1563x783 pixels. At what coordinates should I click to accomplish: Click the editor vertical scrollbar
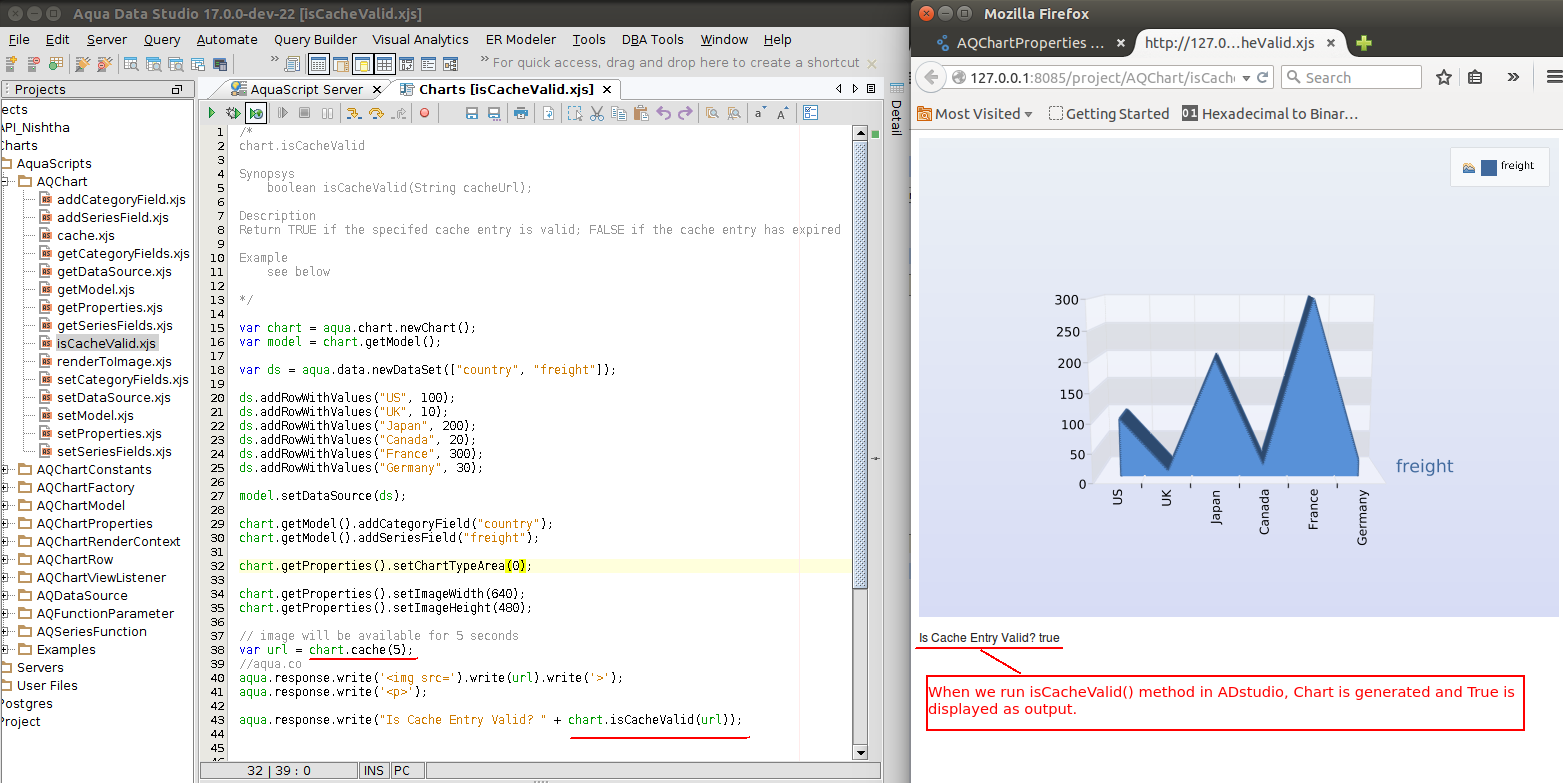pos(858,440)
